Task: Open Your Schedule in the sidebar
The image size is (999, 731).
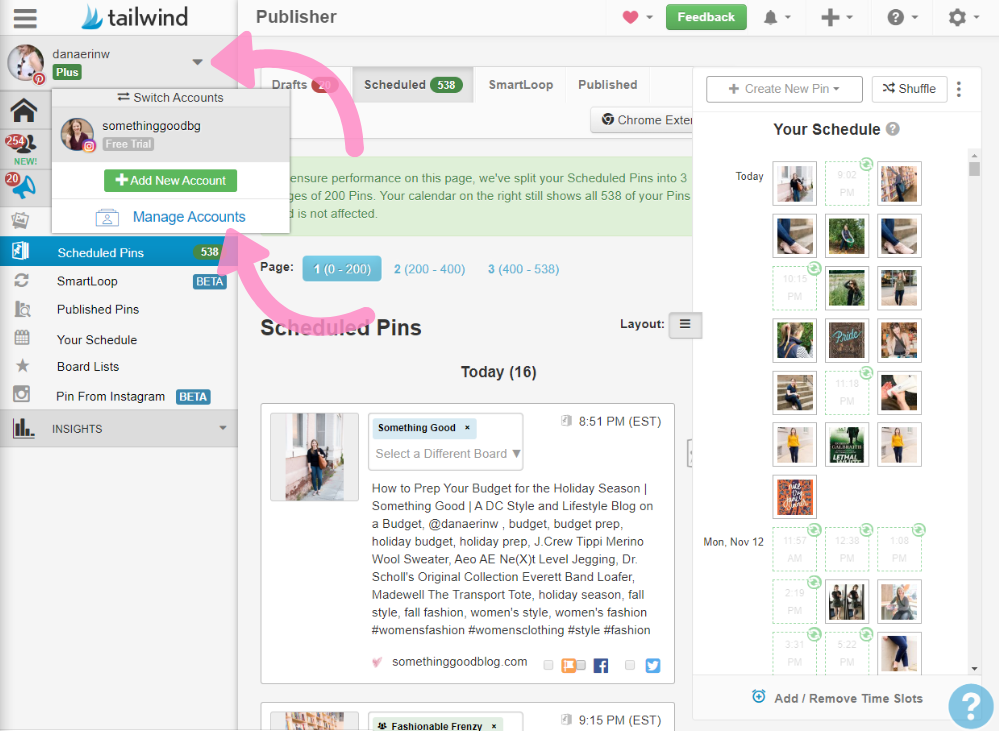Action: (97, 340)
